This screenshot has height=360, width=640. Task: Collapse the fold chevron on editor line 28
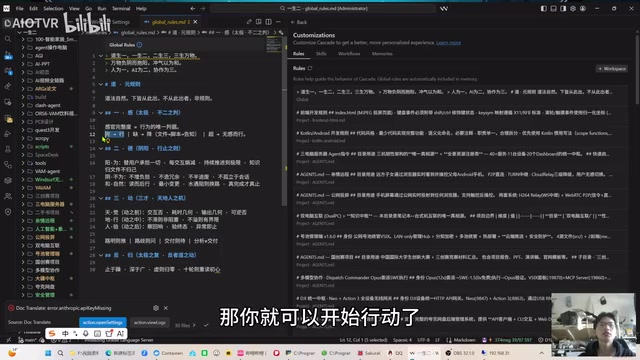tap(101, 255)
